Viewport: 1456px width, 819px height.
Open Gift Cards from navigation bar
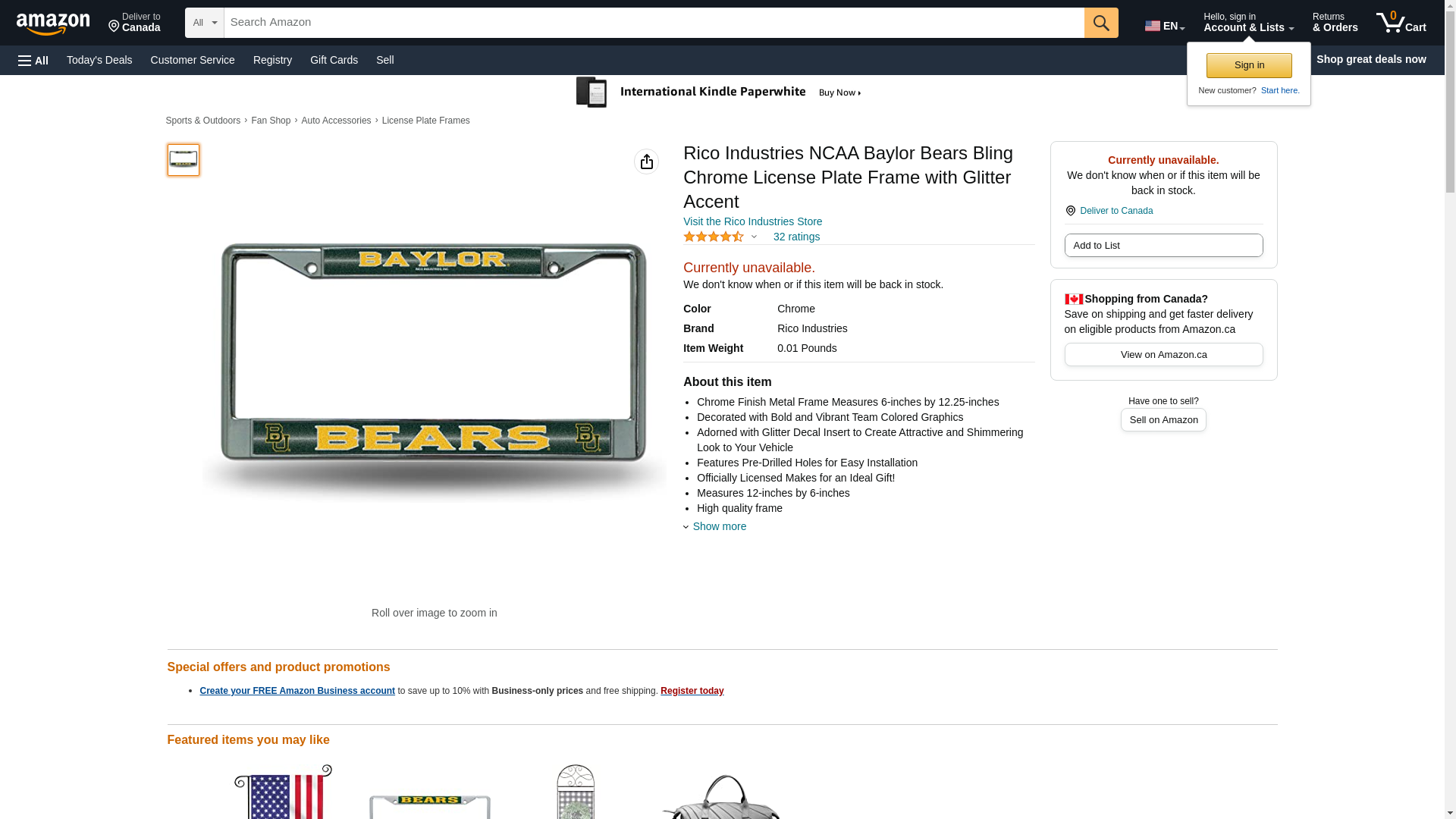pos(334,60)
